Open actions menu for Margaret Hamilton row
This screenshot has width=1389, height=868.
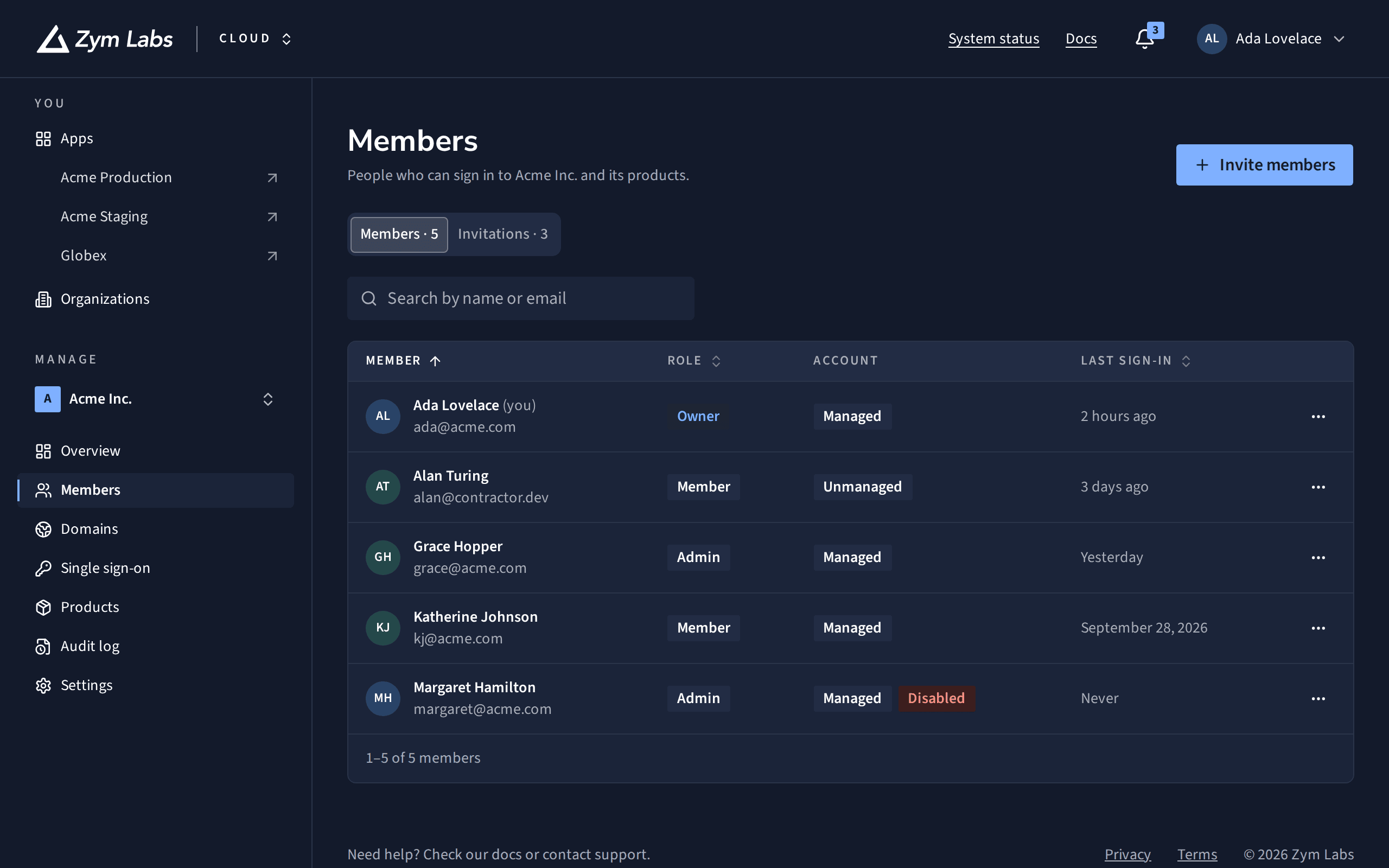[x=1318, y=699]
